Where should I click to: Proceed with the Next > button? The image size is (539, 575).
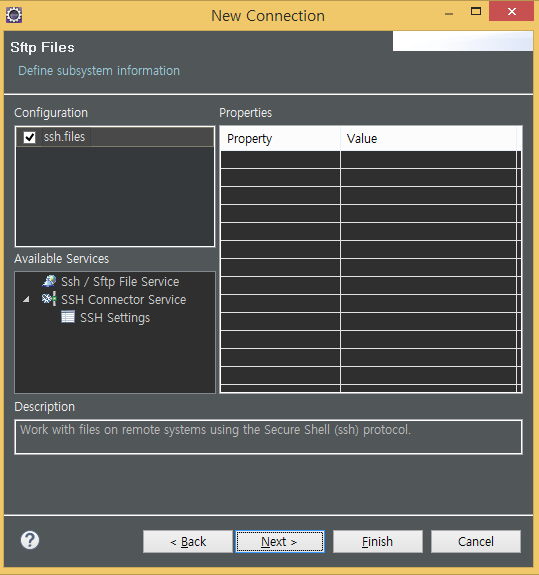coord(280,541)
